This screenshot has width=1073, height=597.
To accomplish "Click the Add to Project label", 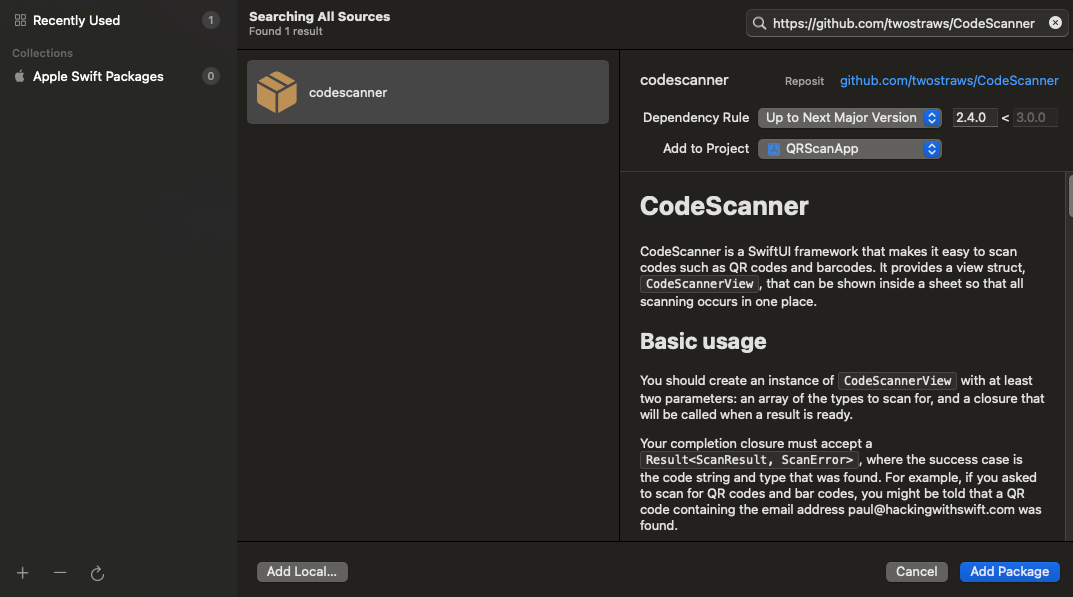I will pos(706,149).
